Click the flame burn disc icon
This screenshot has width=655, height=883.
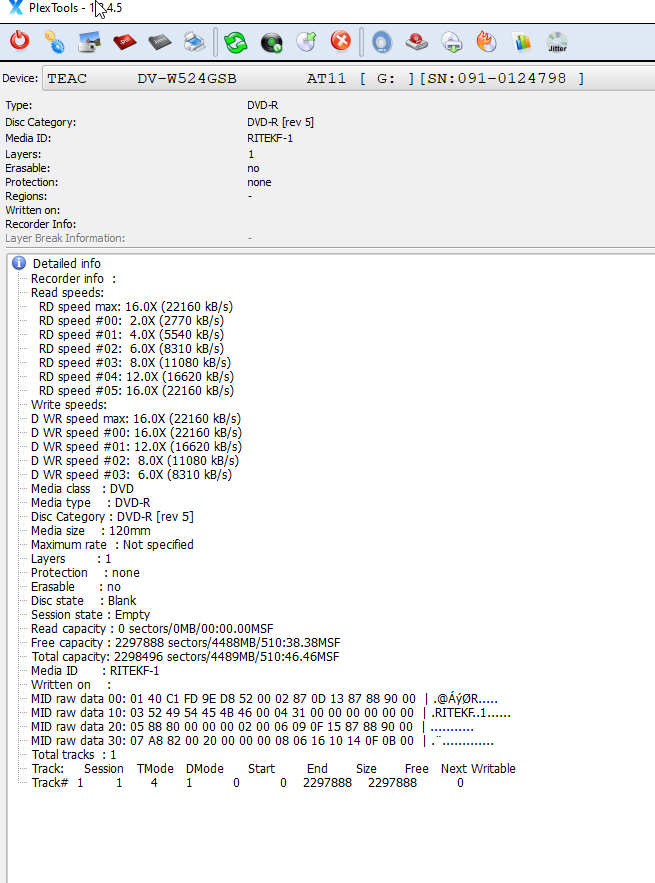pos(487,42)
